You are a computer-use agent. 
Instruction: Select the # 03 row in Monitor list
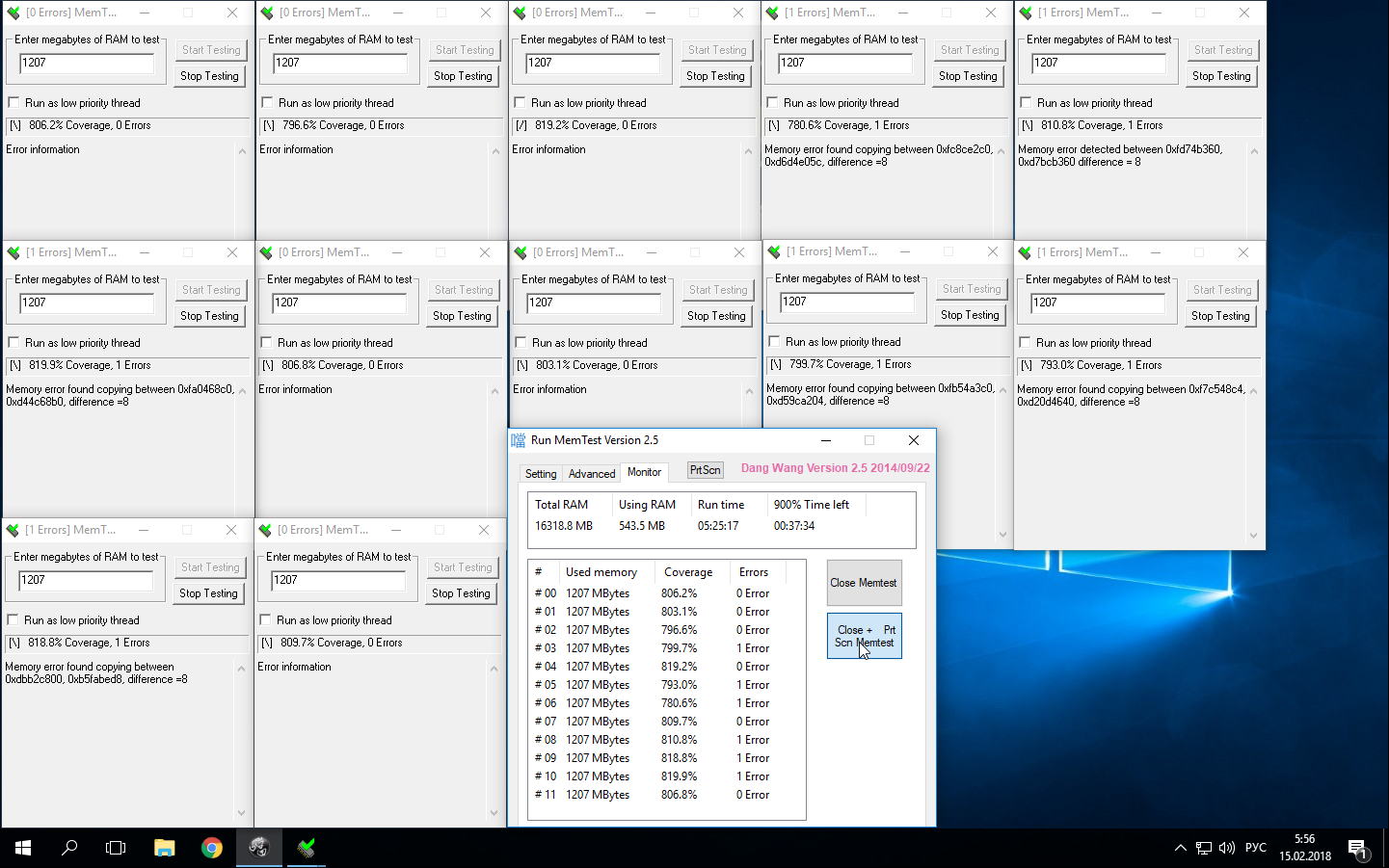667,648
